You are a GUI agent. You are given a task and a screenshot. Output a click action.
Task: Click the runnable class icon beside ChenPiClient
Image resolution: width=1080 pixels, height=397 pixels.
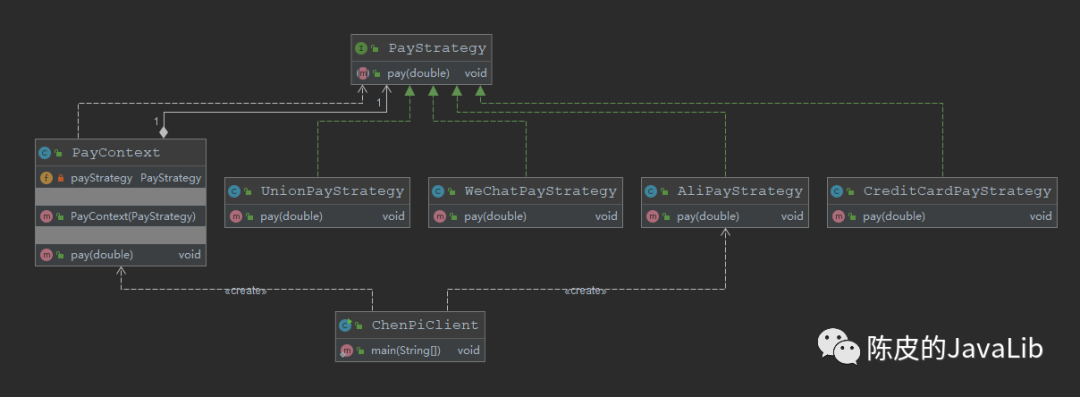point(345,325)
